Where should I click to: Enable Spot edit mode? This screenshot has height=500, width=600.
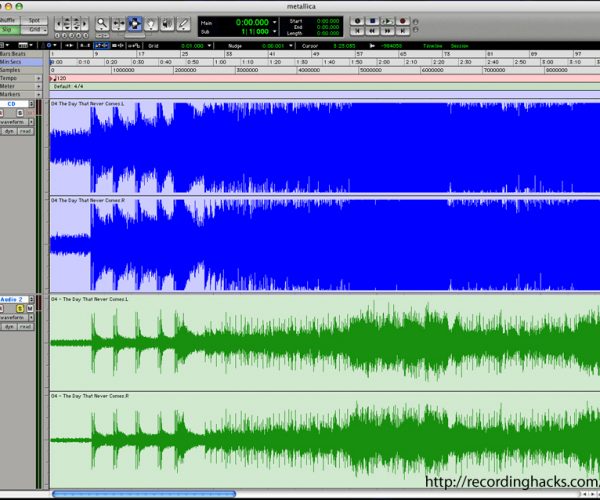click(x=34, y=20)
